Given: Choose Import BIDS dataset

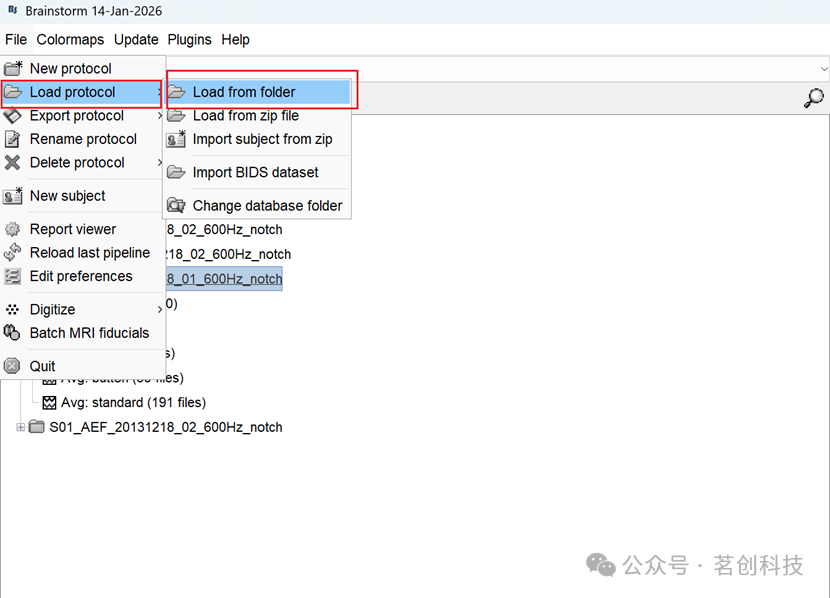Looking at the screenshot, I should (x=259, y=173).
